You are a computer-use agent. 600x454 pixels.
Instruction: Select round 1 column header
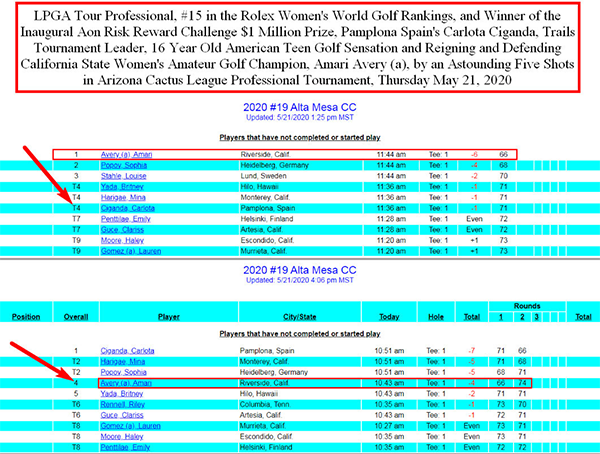click(x=501, y=317)
